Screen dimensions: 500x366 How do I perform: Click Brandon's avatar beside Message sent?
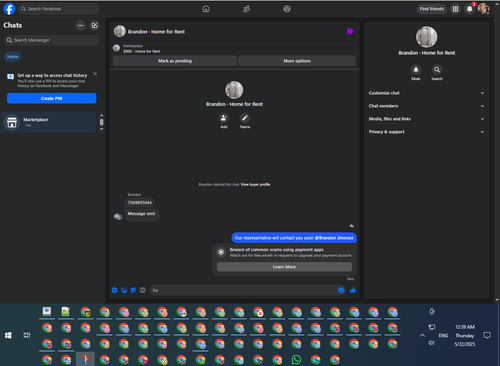coord(118,217)
